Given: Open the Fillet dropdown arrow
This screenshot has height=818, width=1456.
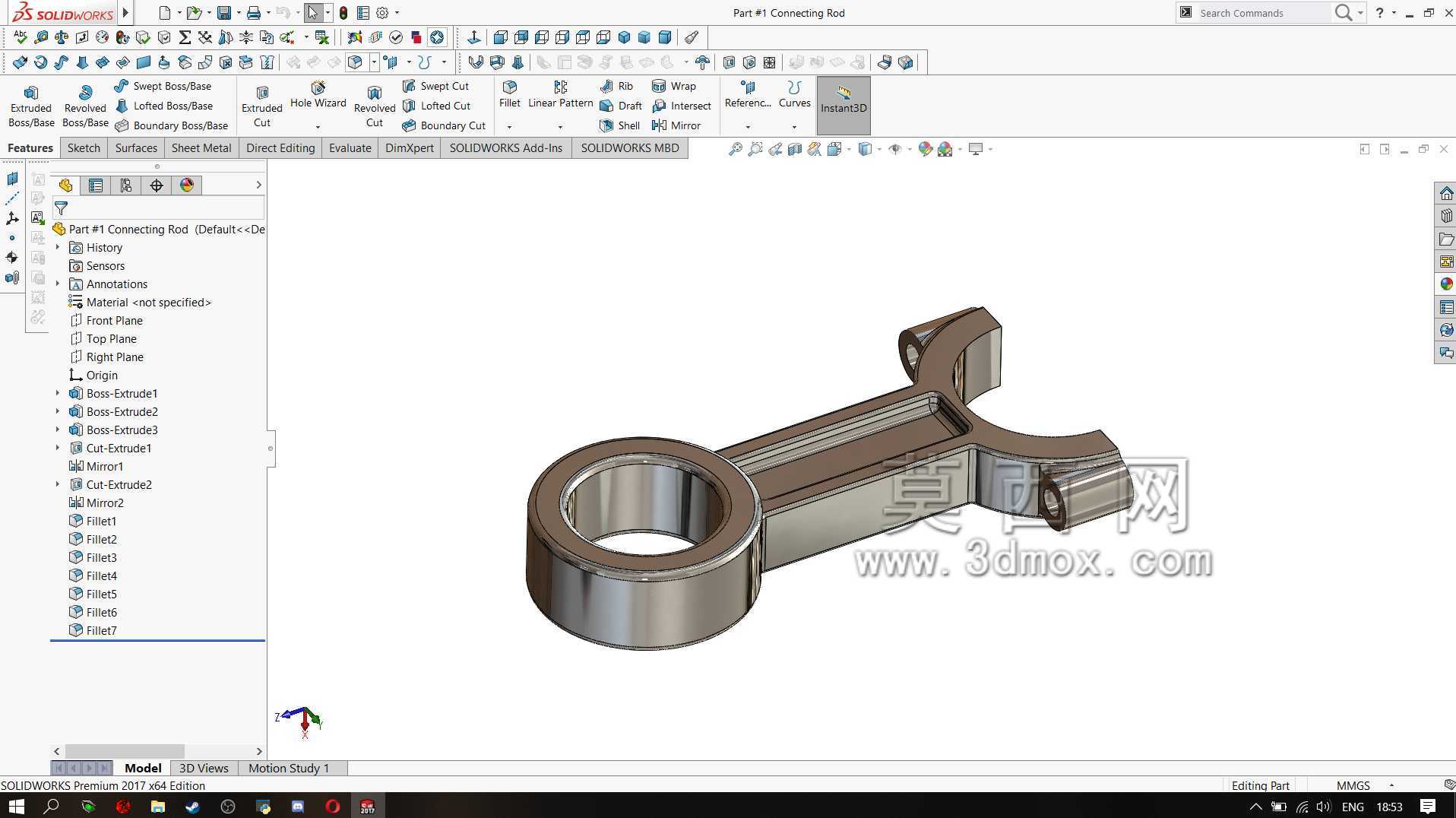Looking at the screenshot, I should [510, 127].
